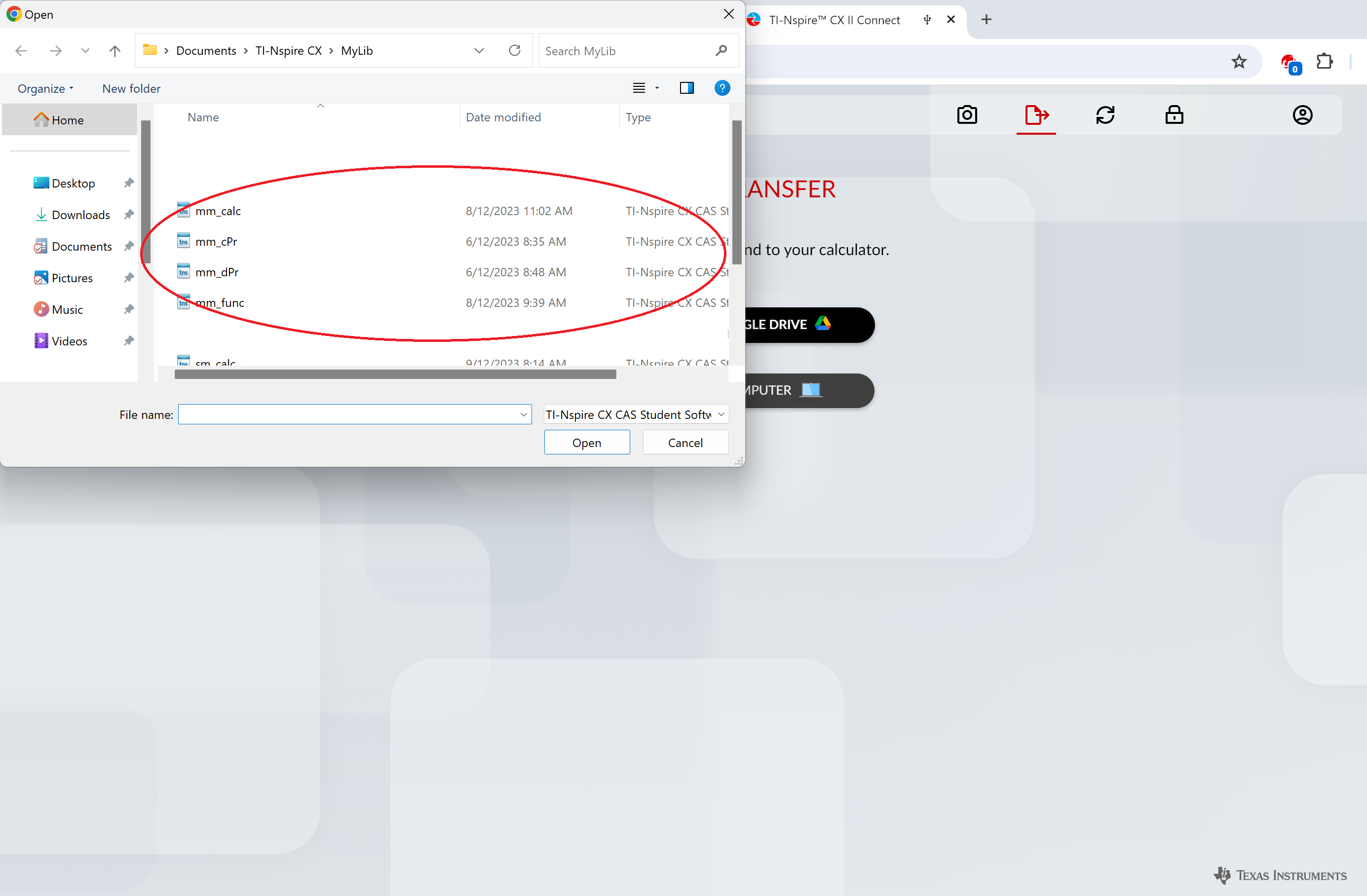Click the Open button
The width and height of the screenshot is (1367, 896).
coord(586,442)
